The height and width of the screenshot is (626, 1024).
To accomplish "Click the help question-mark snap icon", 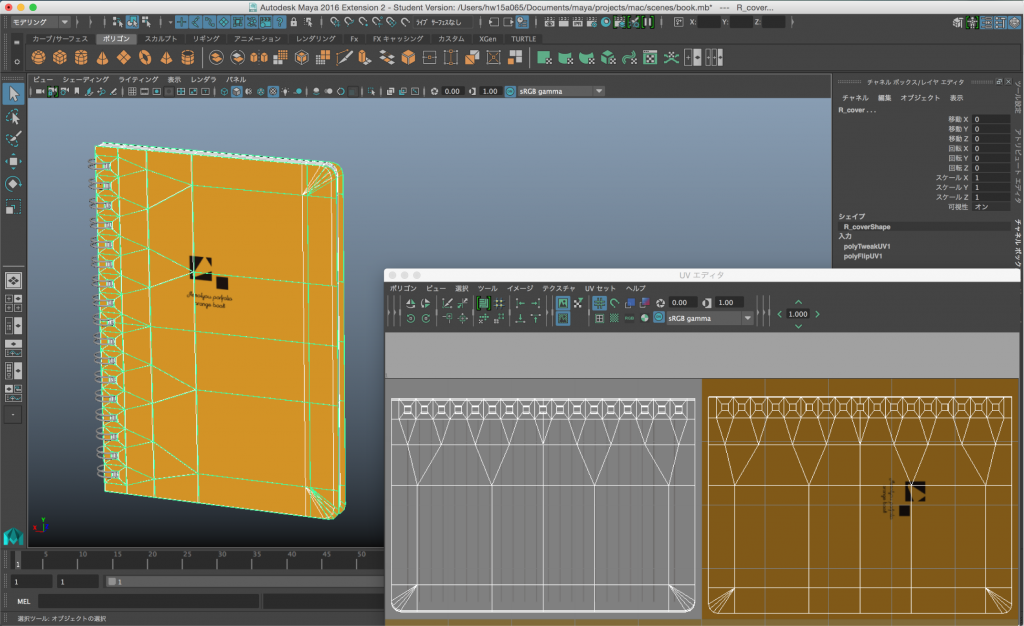I will click(x=280, y=22).
